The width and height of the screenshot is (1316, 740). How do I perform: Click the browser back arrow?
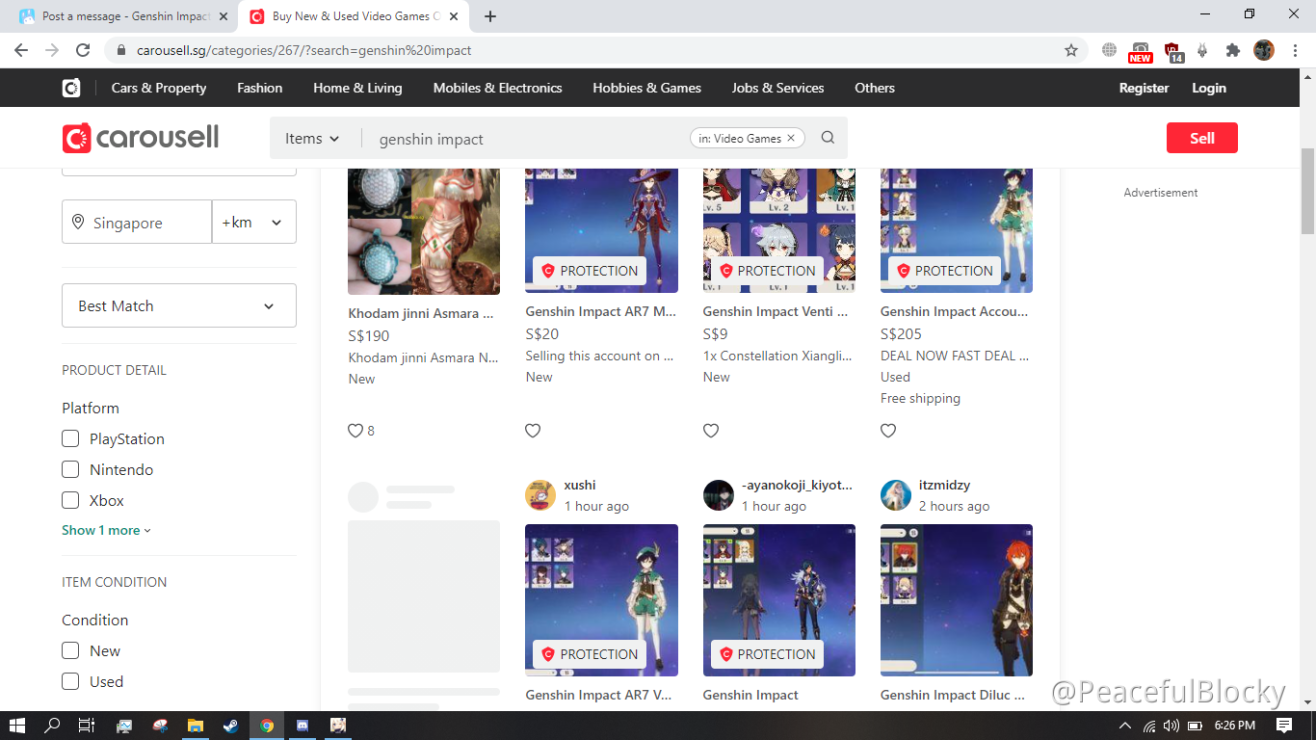pyautogui.click(x=21, y=50)
